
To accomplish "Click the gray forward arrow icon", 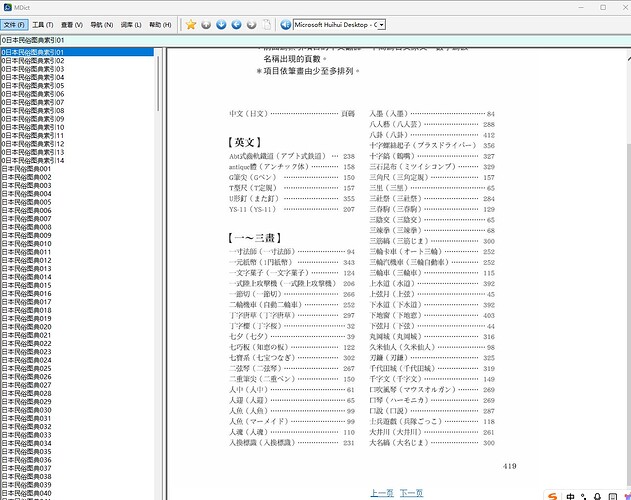I will [x=252, y=25].
